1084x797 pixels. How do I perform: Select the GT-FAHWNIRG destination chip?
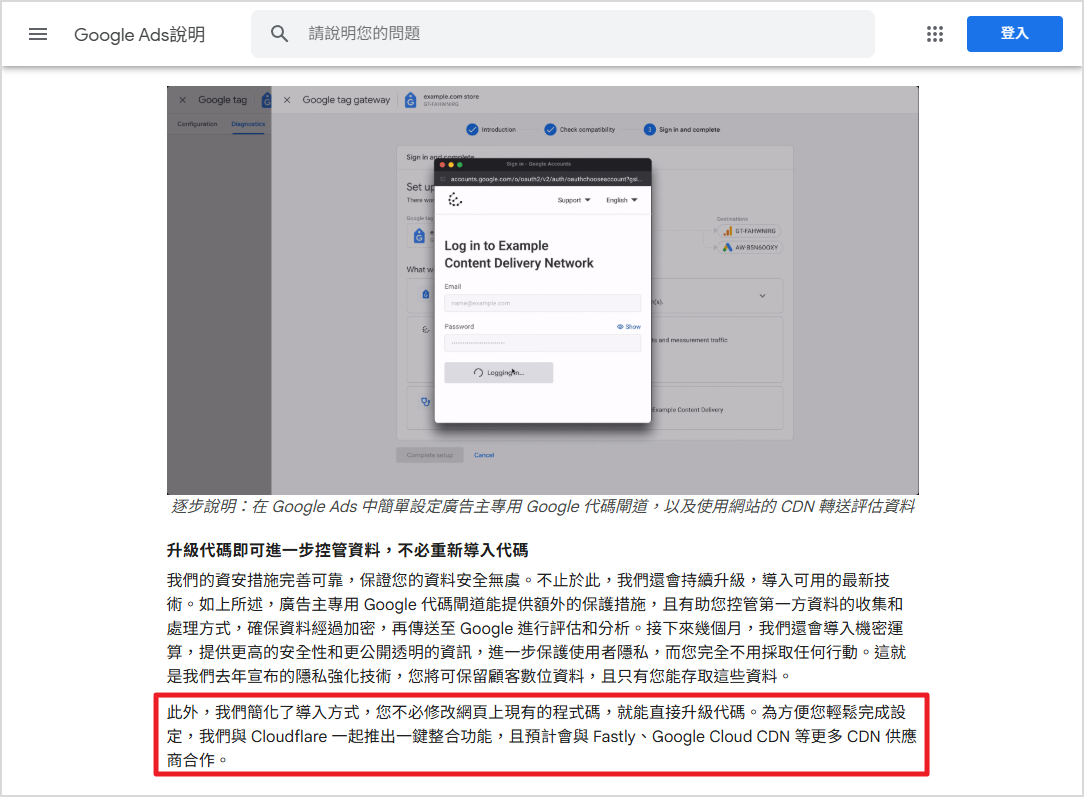[749, 232]
